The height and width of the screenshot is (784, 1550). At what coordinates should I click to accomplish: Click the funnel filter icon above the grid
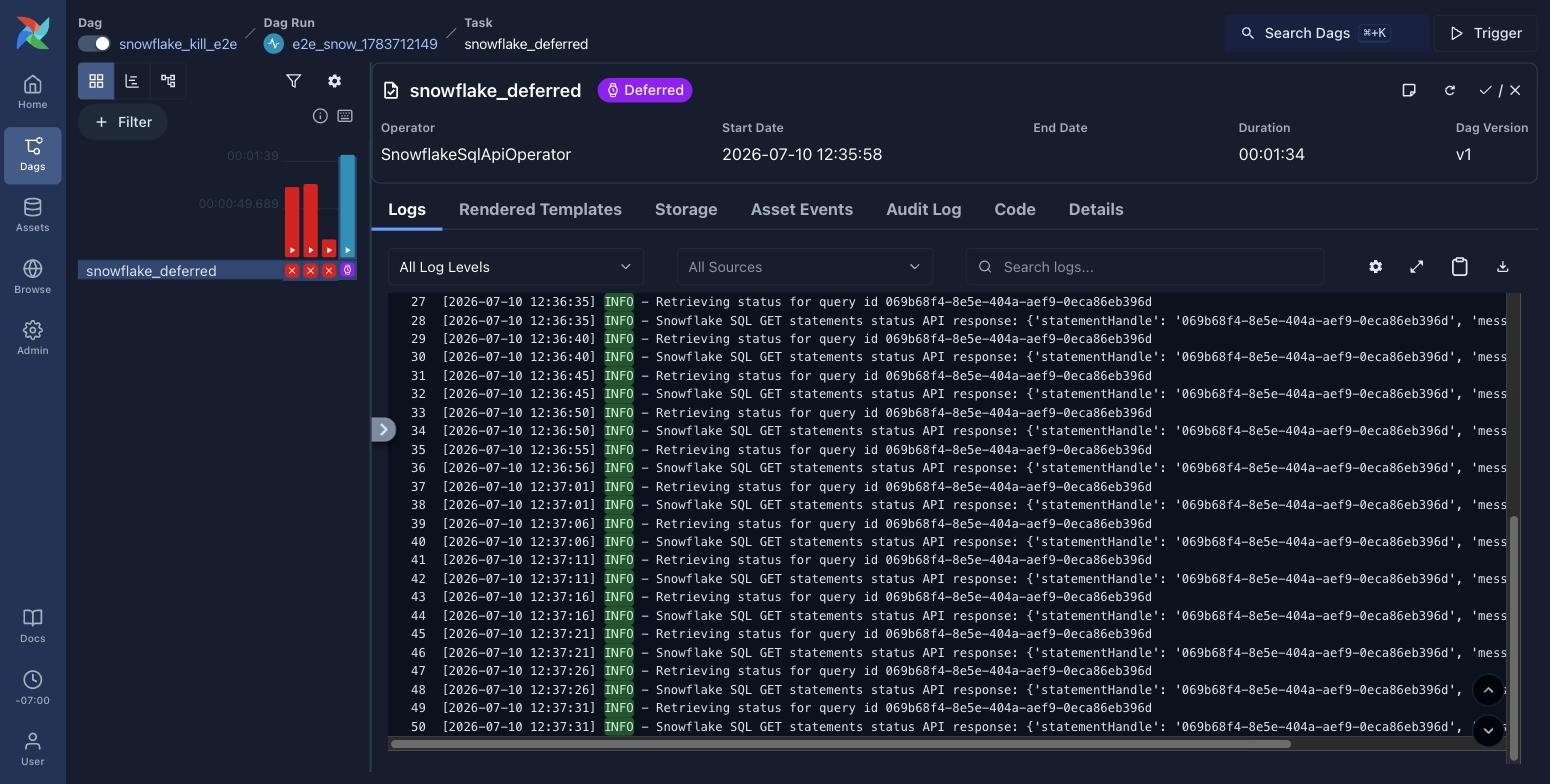294,81
